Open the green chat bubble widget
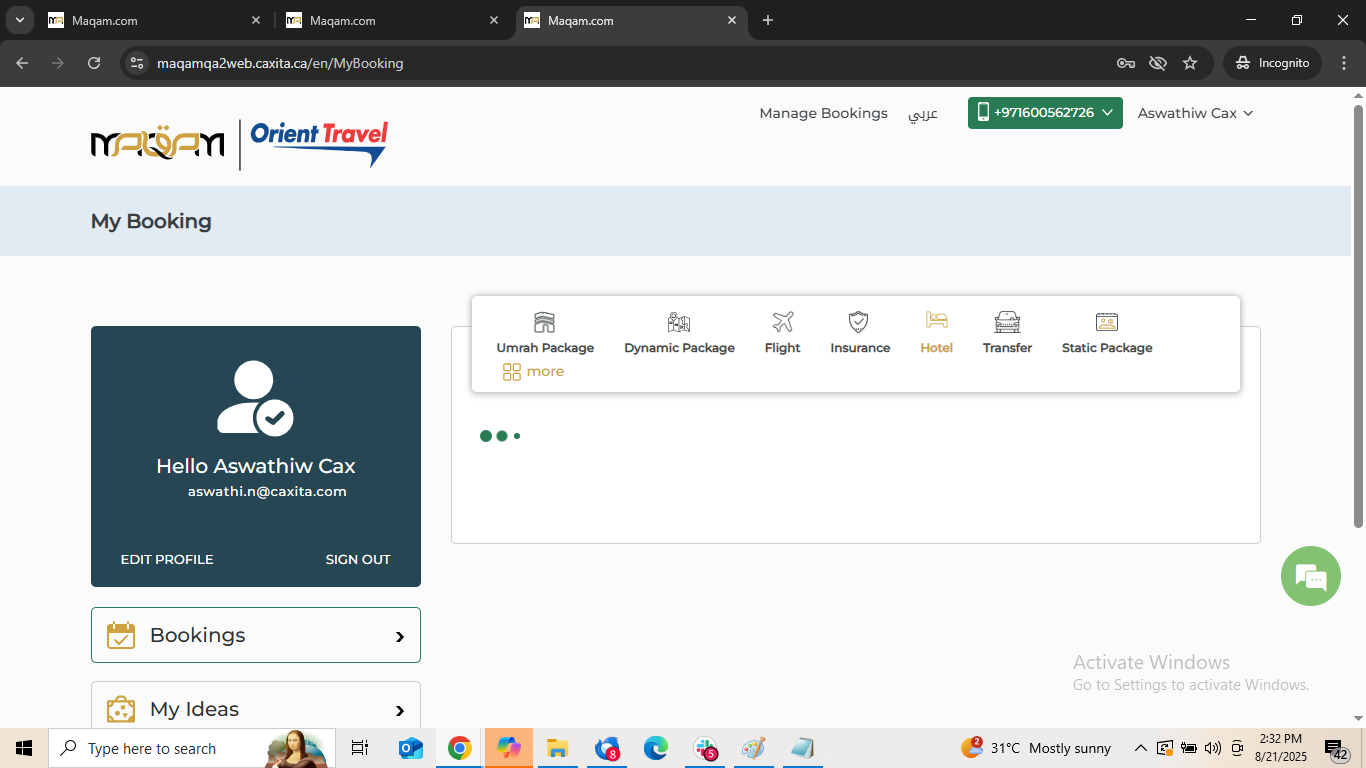Viewport: 1366px width, 768px height. pos(1310,576)
